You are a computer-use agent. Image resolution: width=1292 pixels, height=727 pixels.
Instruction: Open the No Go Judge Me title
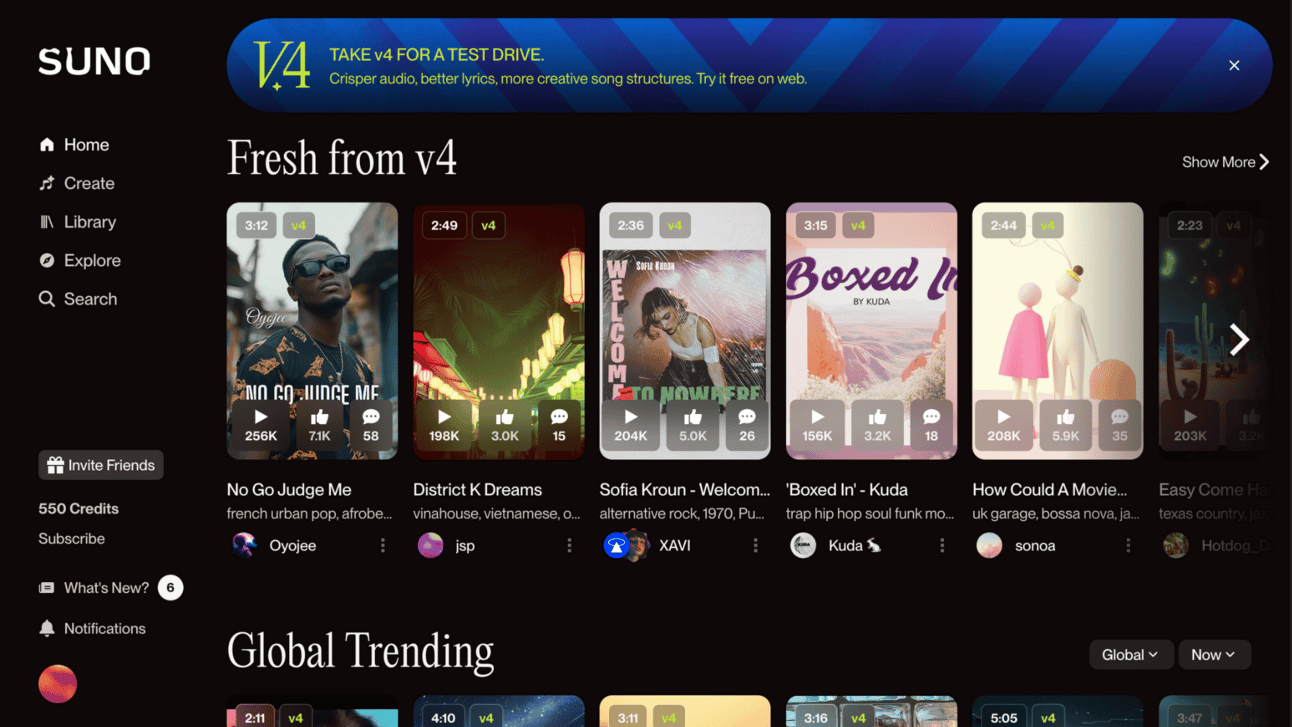point(289,489)
